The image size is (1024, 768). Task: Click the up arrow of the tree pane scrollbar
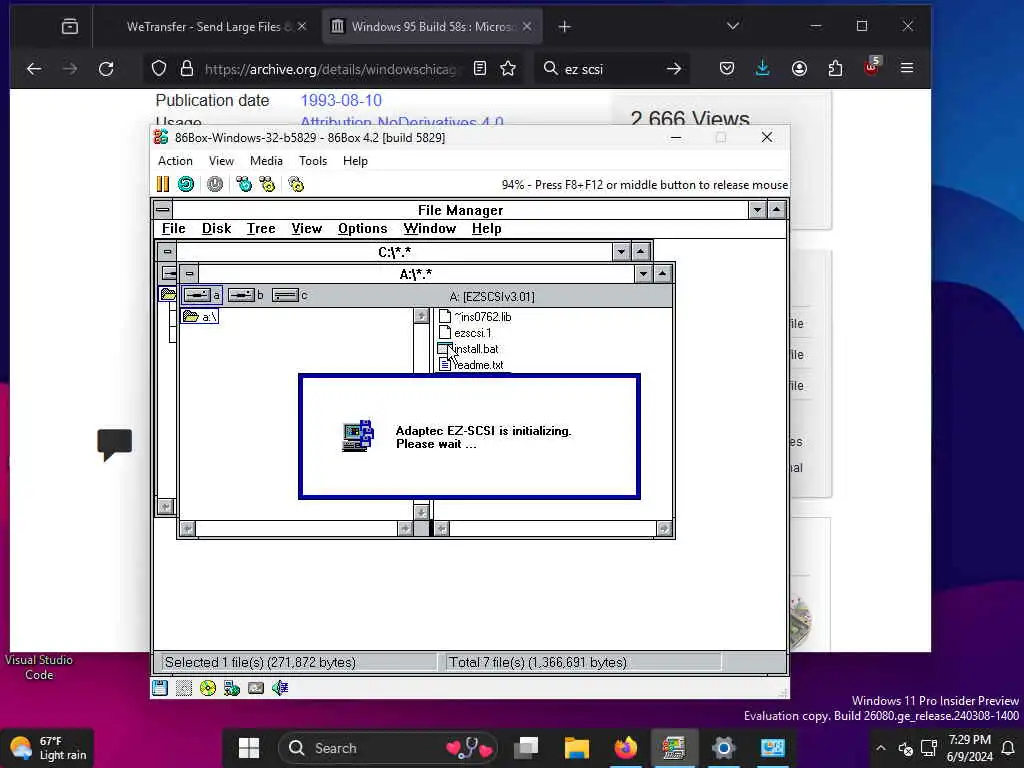tap(421, 316)
